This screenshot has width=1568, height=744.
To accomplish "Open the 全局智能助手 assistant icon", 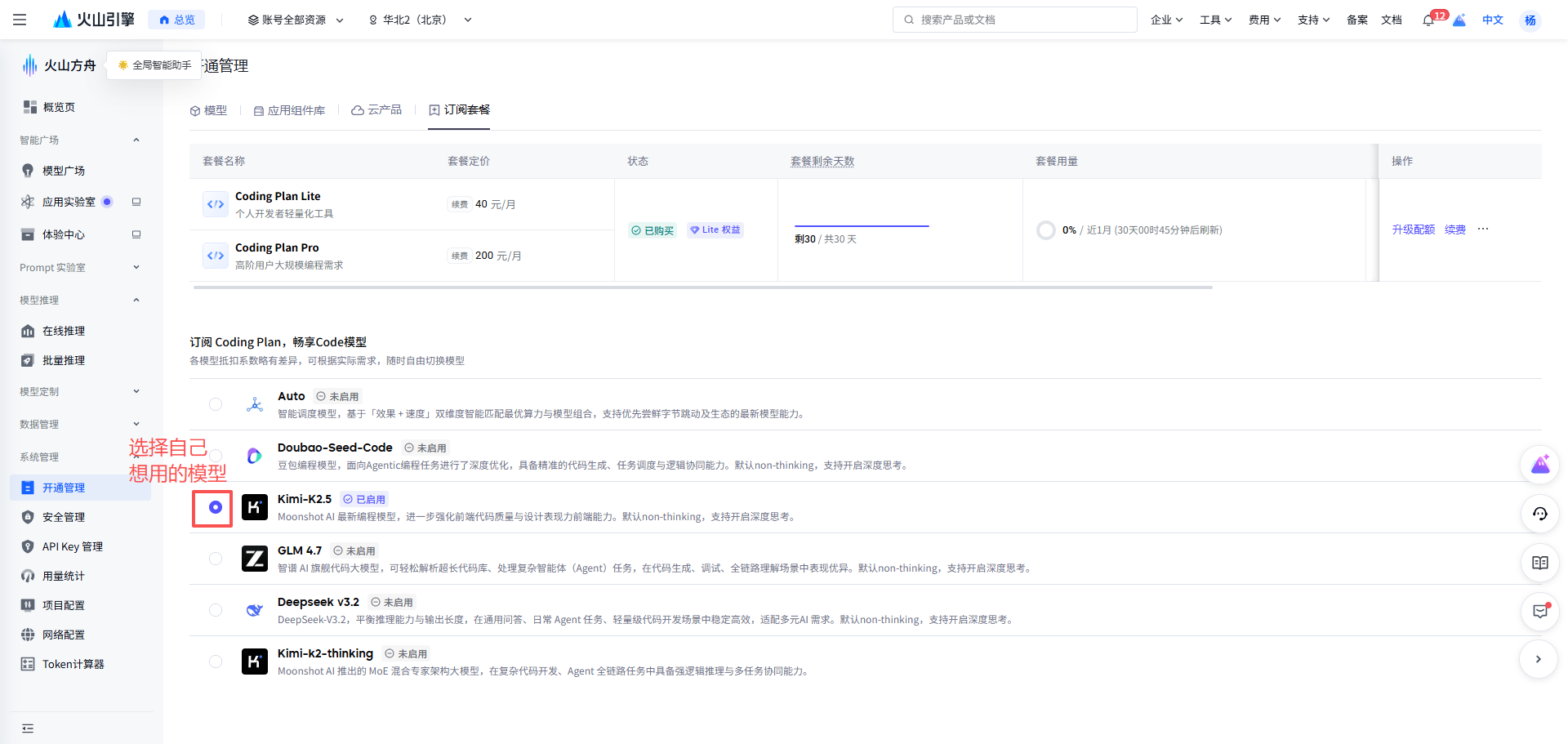I will (x=122, y=65).
